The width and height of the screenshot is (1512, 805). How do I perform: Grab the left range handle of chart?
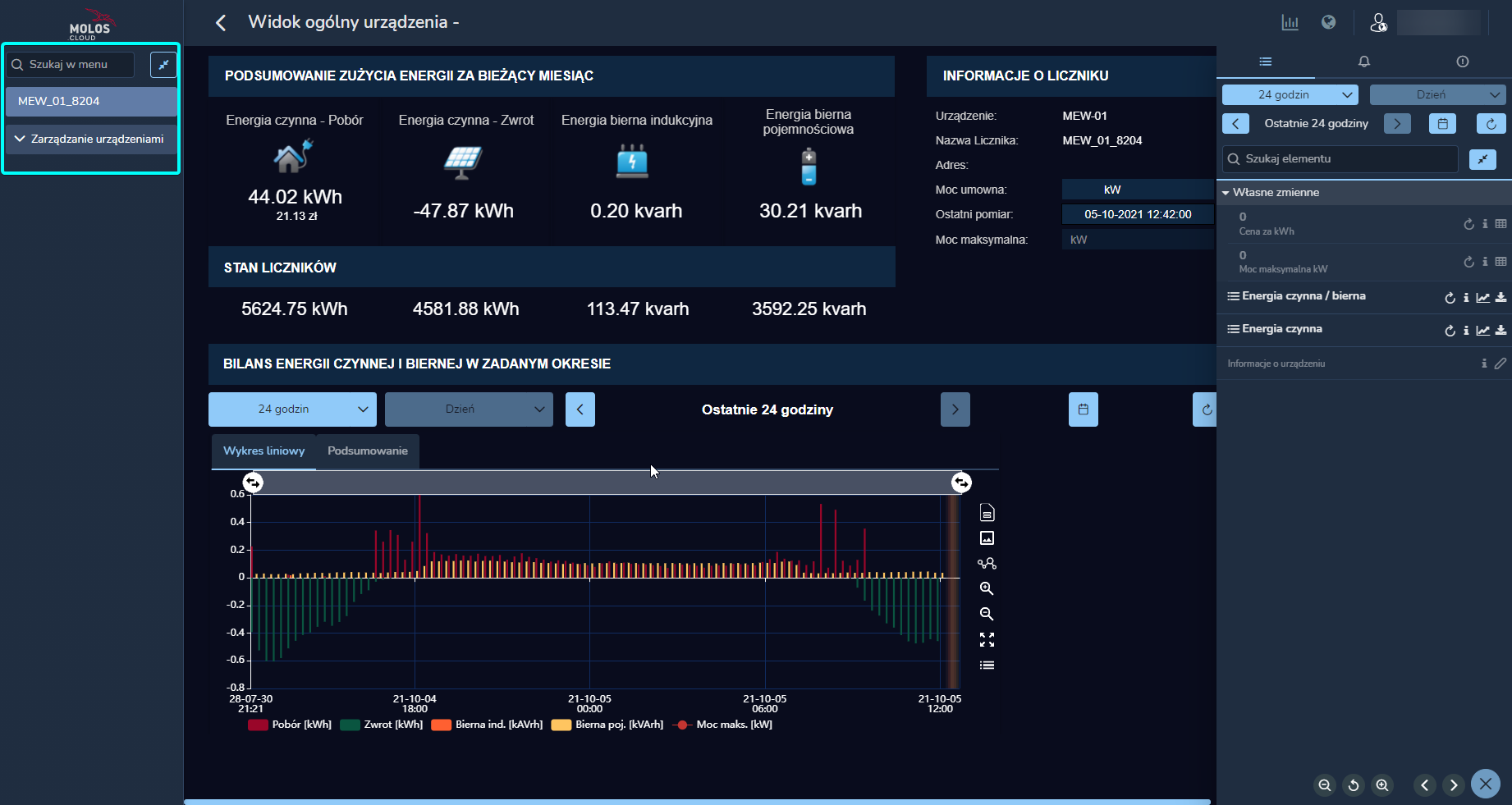coord(253,483)
